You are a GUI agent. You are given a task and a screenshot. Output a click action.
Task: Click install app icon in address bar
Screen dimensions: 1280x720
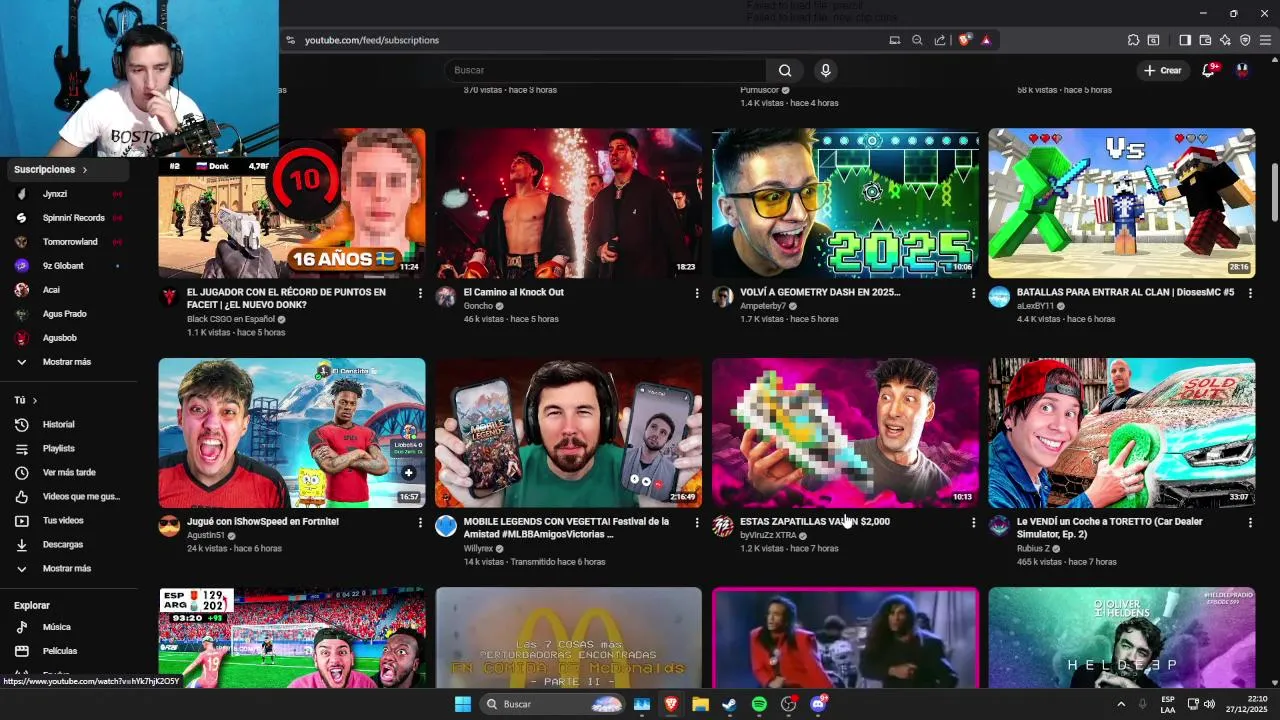click(894, 40)
